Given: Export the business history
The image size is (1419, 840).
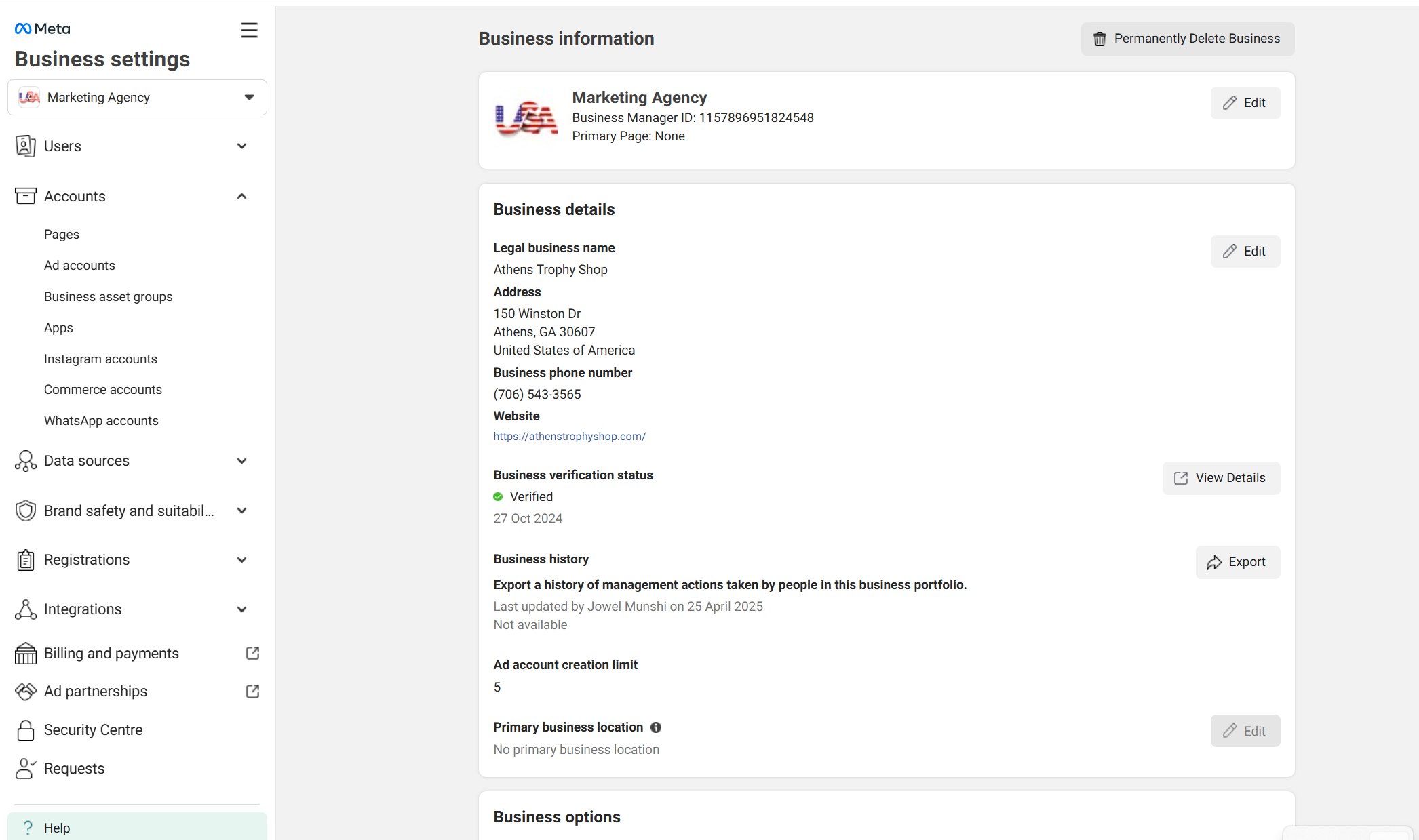Looking at the screenshot, I should (1238, 562).
